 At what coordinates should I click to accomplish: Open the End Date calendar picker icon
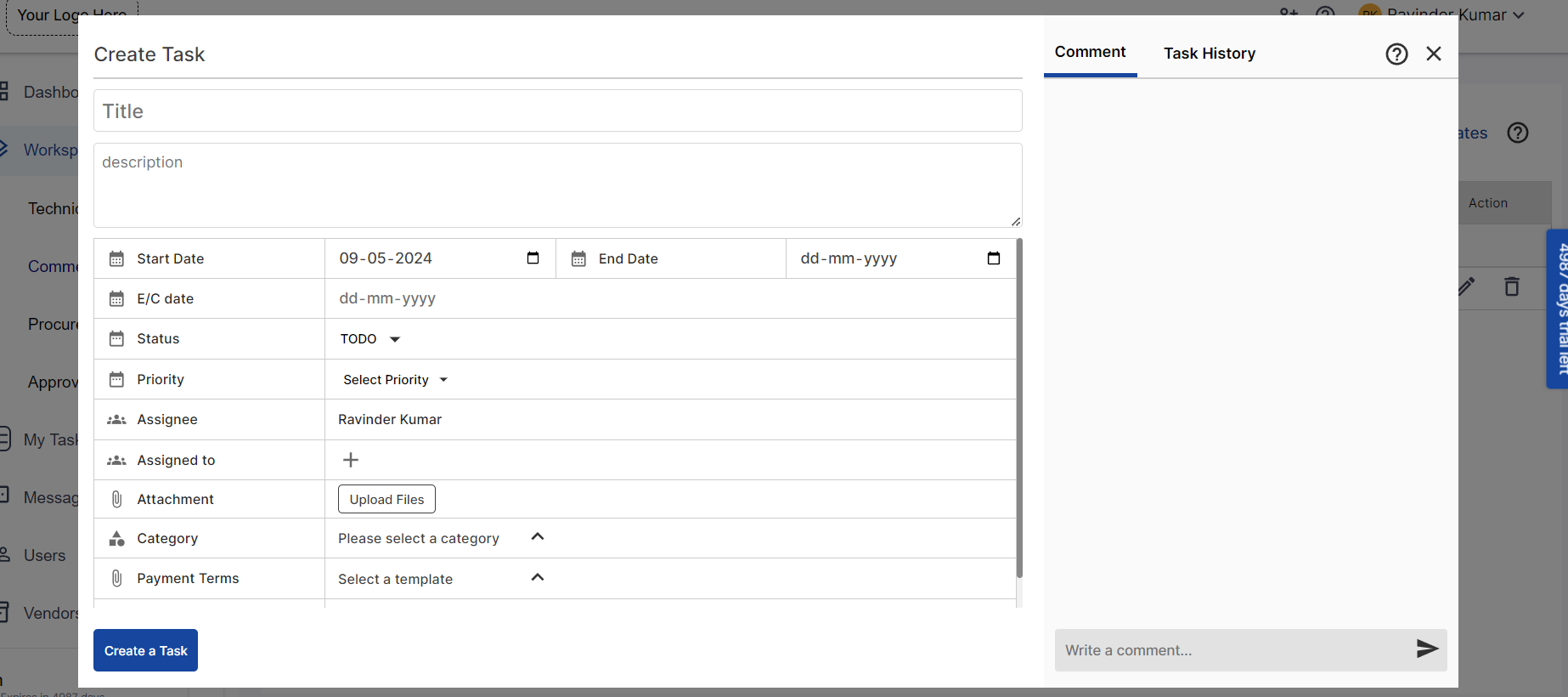[994, 258]
